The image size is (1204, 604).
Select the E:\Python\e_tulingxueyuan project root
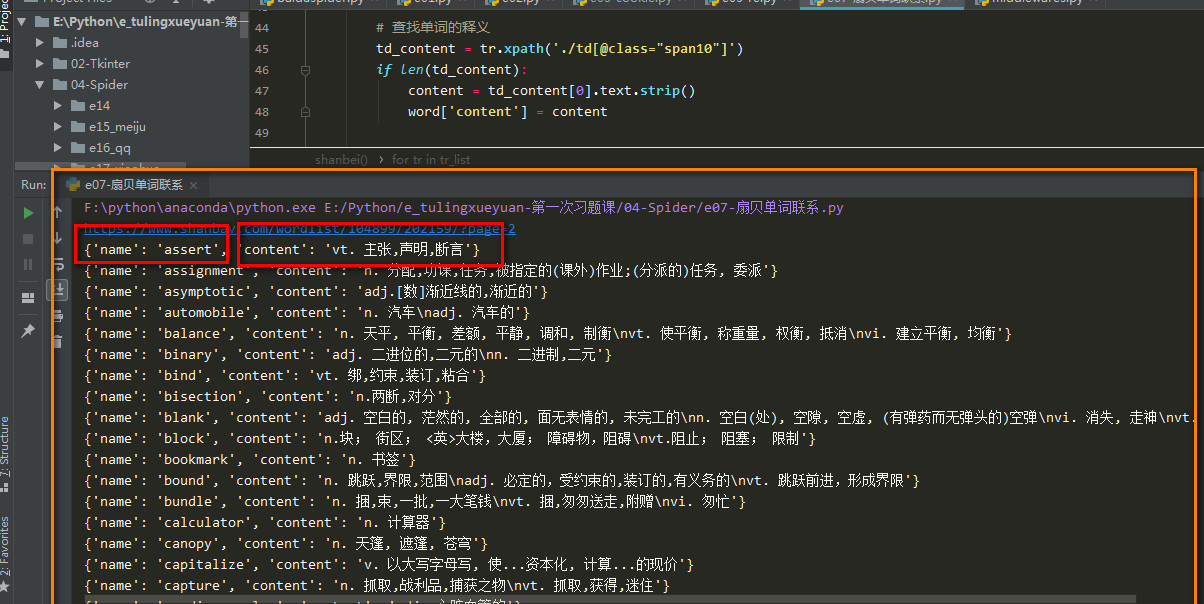click(140, 21)
